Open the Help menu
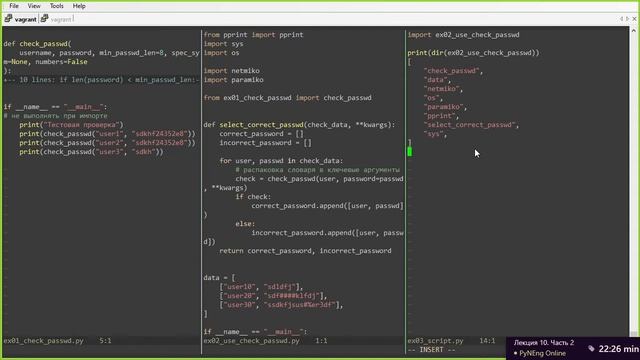Image resolution: width=640 pixels, height=360 pixels. pyautogui.click(x=79, y=6)
